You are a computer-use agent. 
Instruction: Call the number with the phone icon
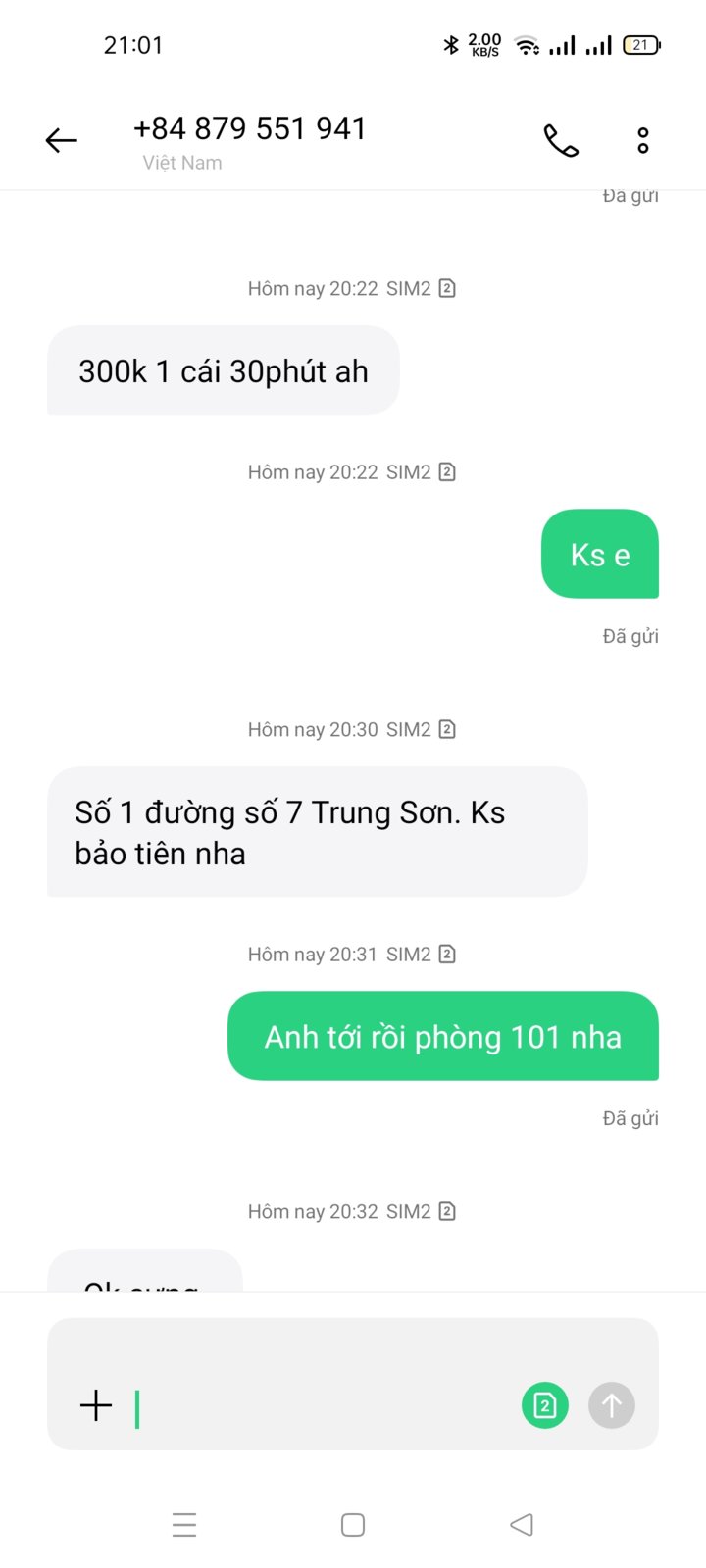point(561,141)
